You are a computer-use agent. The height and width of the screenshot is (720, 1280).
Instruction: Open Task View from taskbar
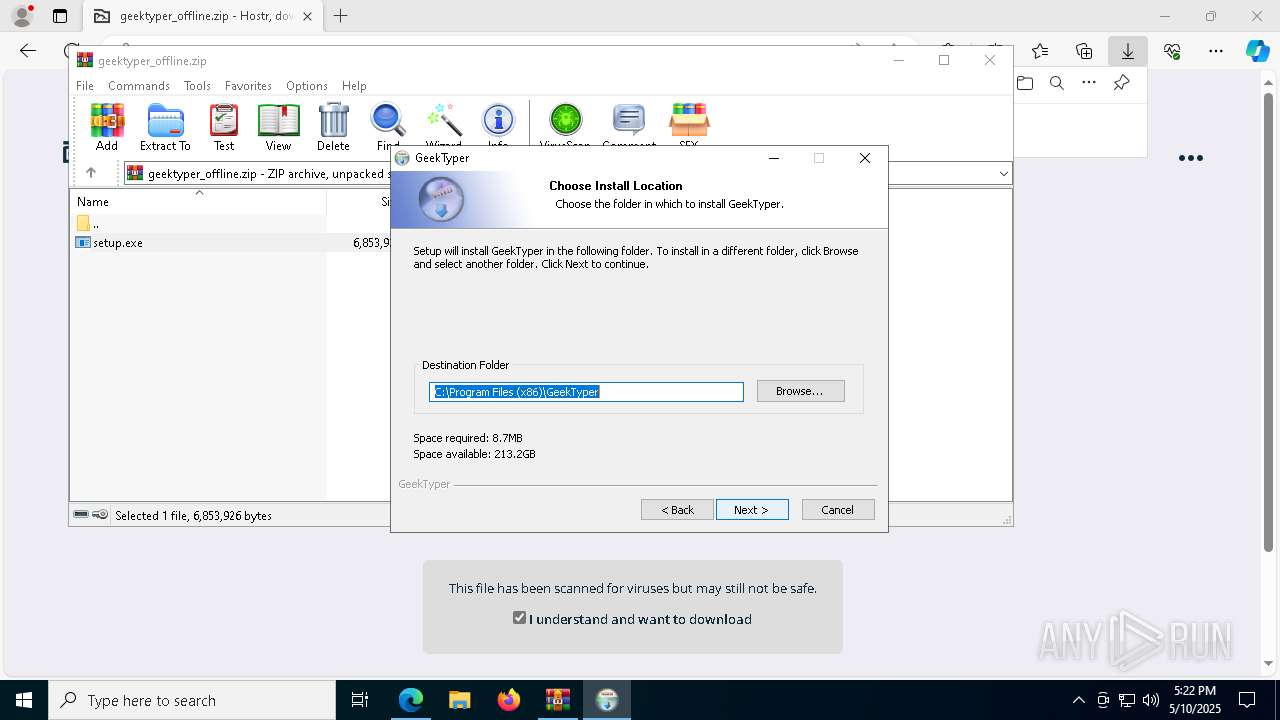pos(361,700)
